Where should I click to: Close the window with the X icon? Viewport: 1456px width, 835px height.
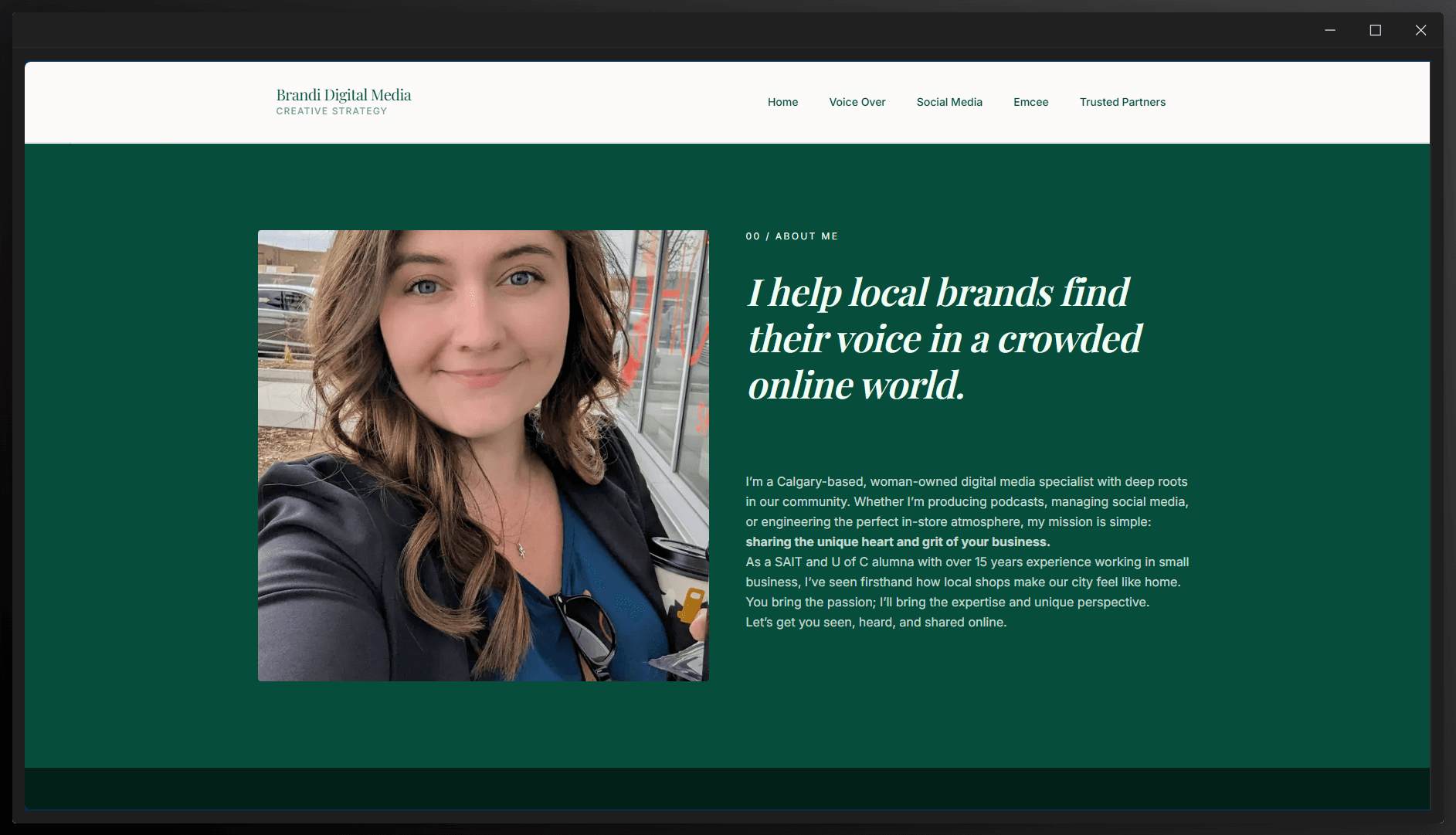(1420, 30)
